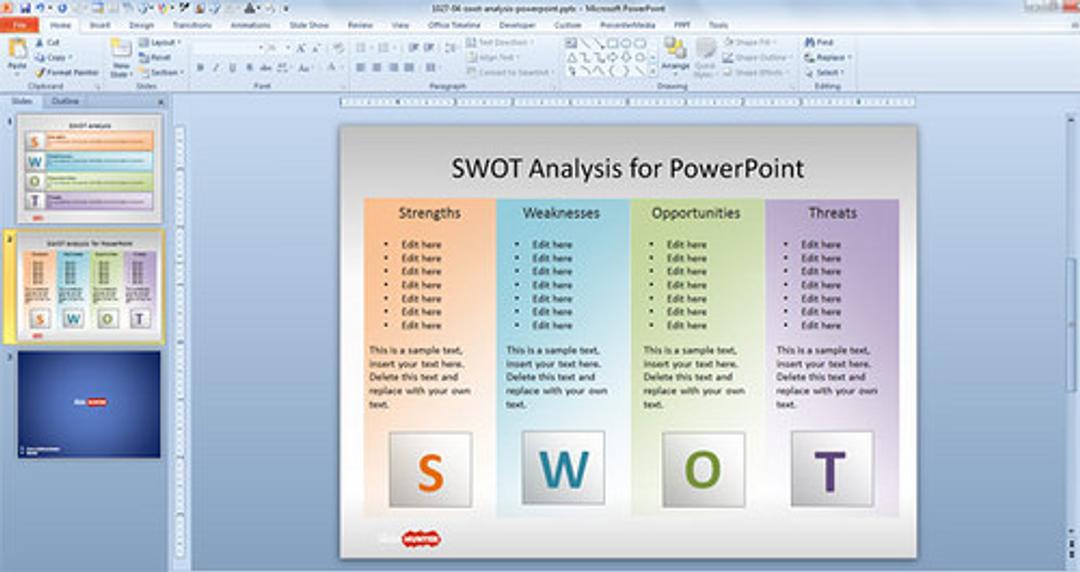This screenshot has width=1080, height=572.
Task: Open Shape Fill options
Action: click(x=749, y=43)
